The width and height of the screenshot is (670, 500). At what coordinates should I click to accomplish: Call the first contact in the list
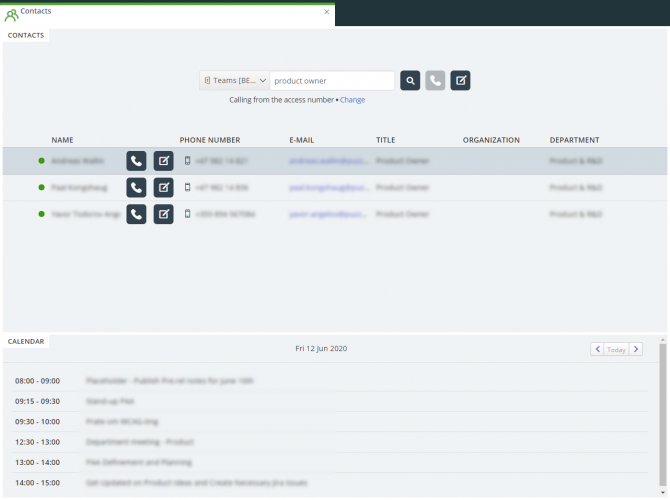tap(136, 161)
